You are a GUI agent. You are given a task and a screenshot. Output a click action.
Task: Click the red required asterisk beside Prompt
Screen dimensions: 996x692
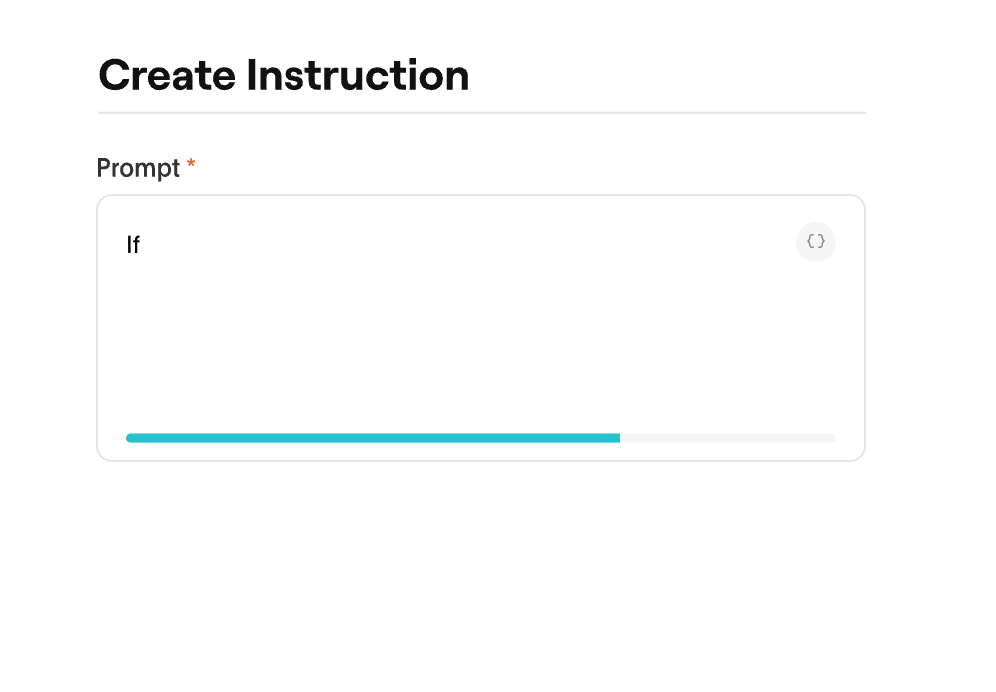191,165
